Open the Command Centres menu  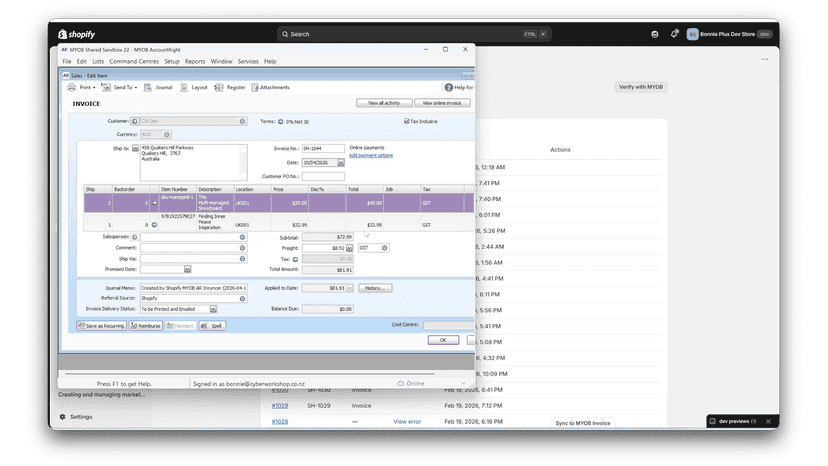[134, 61]
